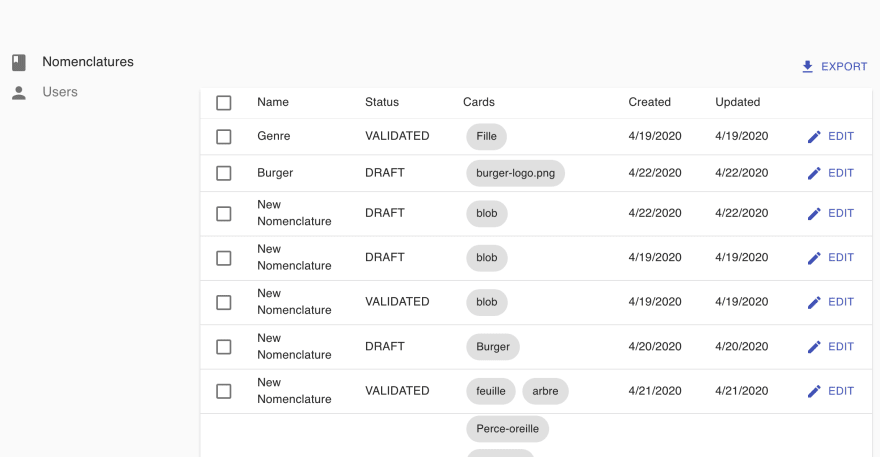Image resolution: width=880 pixels, height=457 pixels.
Task: Click the Cards column header
Action: coord(479,102)
